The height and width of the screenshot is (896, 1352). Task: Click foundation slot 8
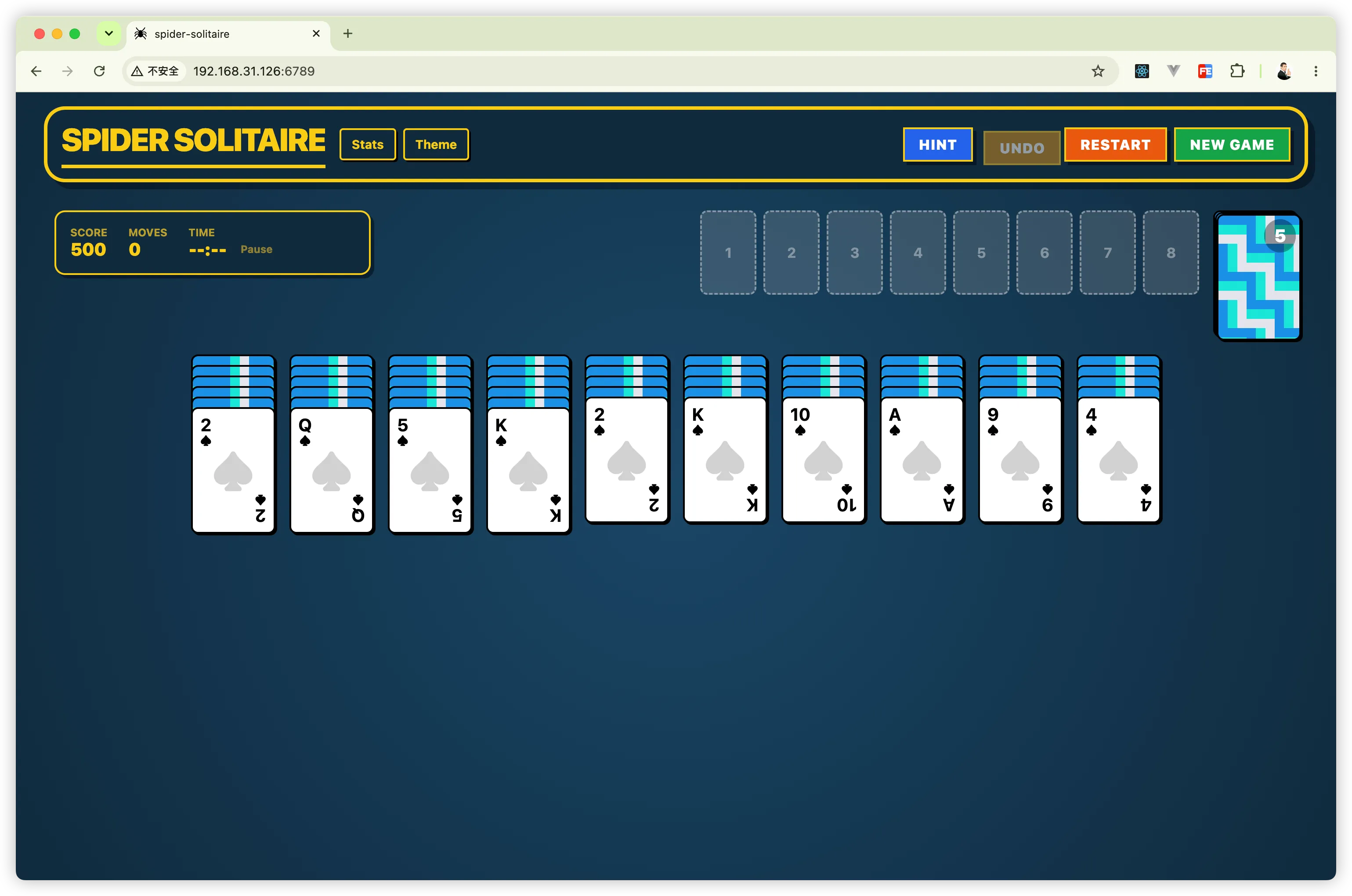point(1170,253)
